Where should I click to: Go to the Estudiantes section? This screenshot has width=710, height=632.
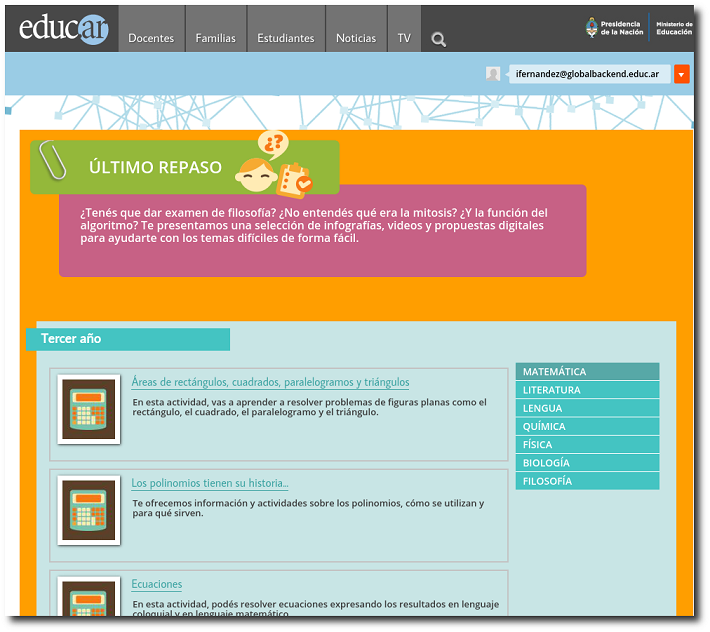tap(285, 38)
